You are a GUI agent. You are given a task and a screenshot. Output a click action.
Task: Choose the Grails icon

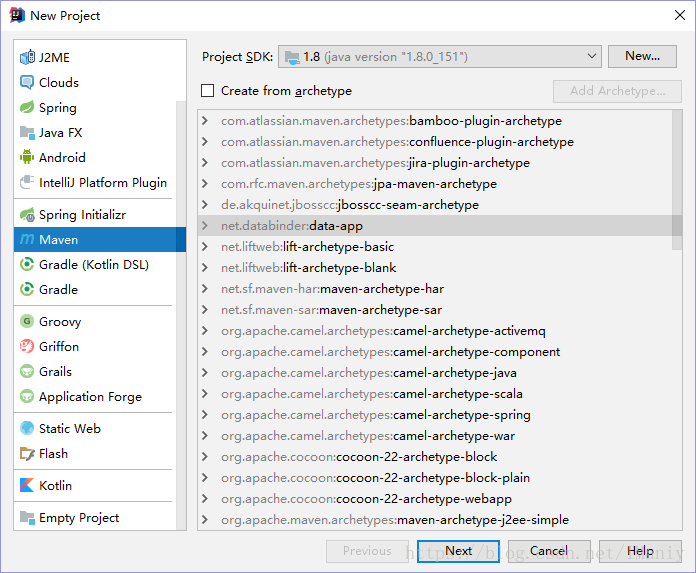point(27,371)
